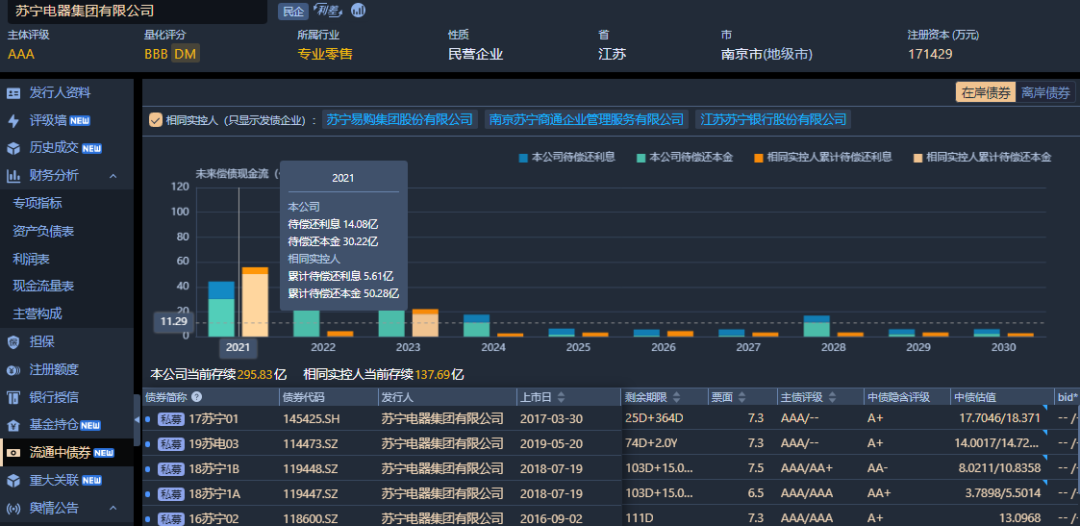Viewport: 1080px width, 526px height.
Task: Click help icon next to 债券简称 header
Action: tap(196, 397)
